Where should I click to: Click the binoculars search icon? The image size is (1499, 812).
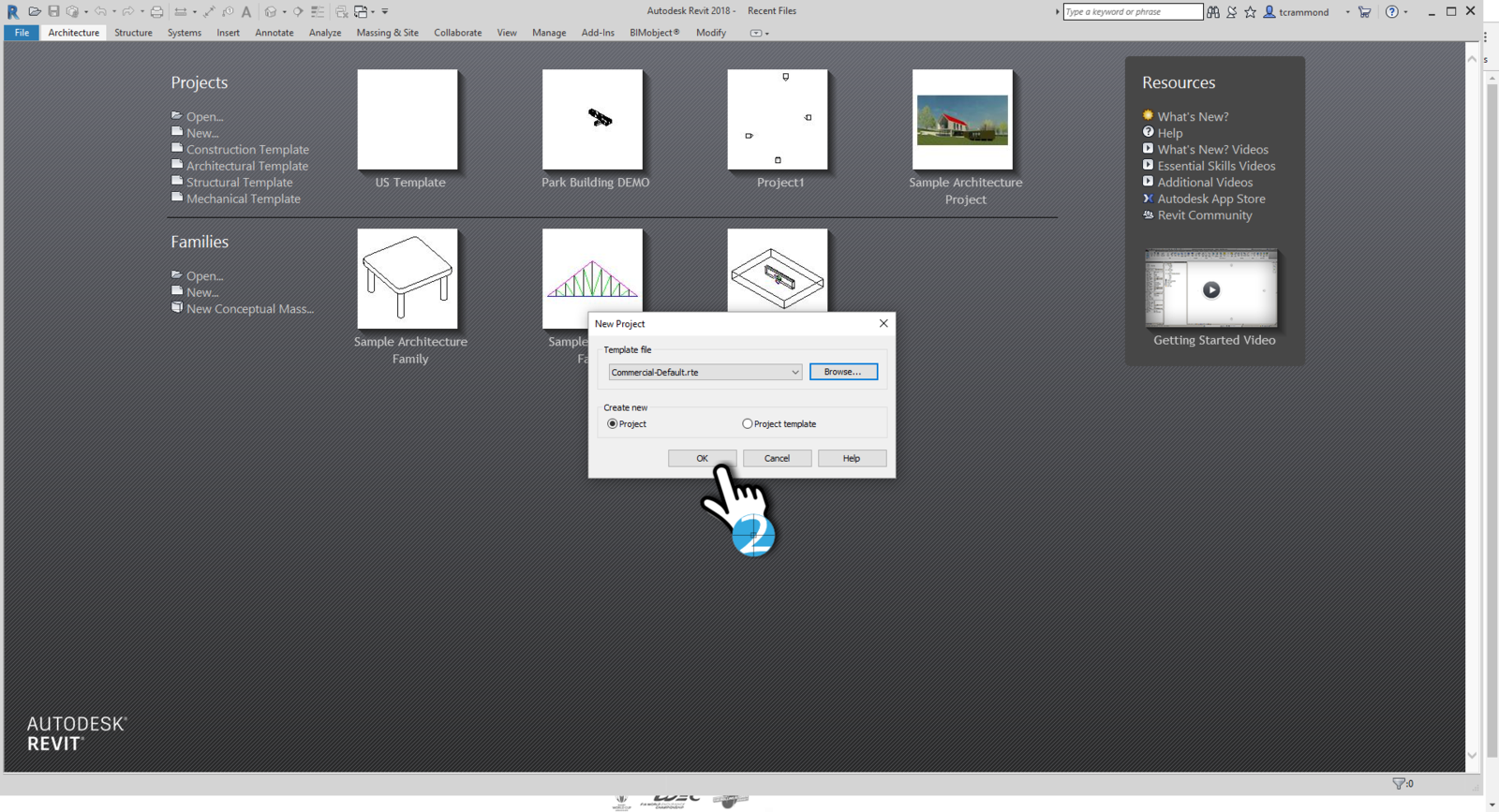[x=1213, y=11]
